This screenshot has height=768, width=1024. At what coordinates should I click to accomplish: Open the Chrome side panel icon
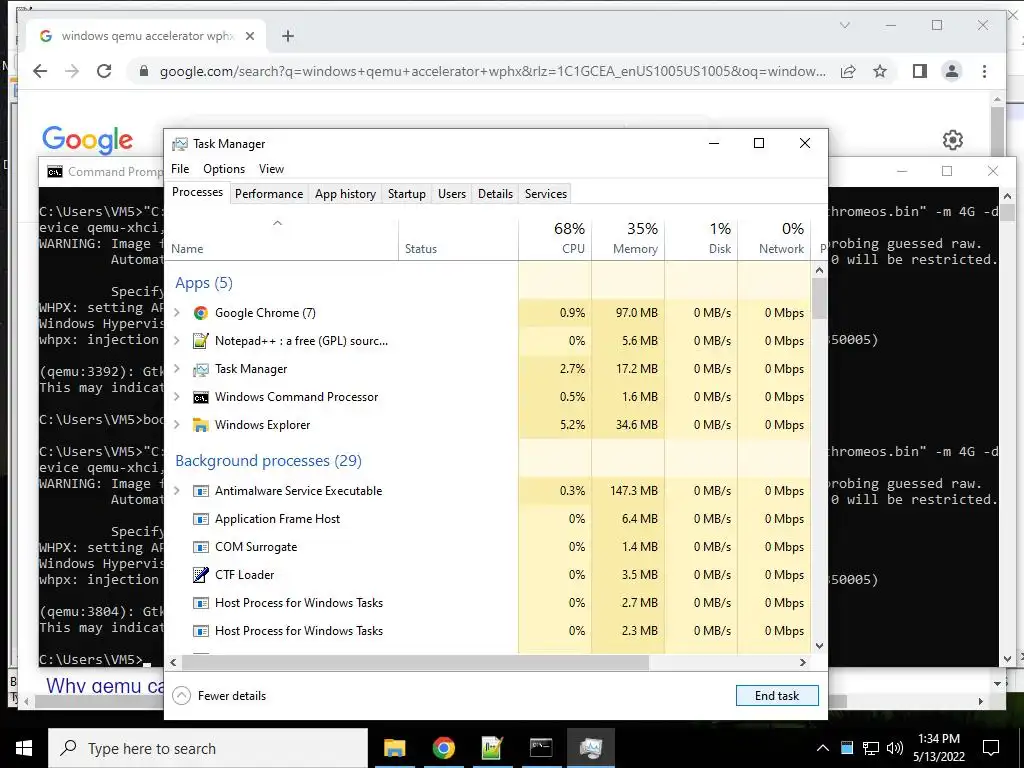[x=920, y=71]
